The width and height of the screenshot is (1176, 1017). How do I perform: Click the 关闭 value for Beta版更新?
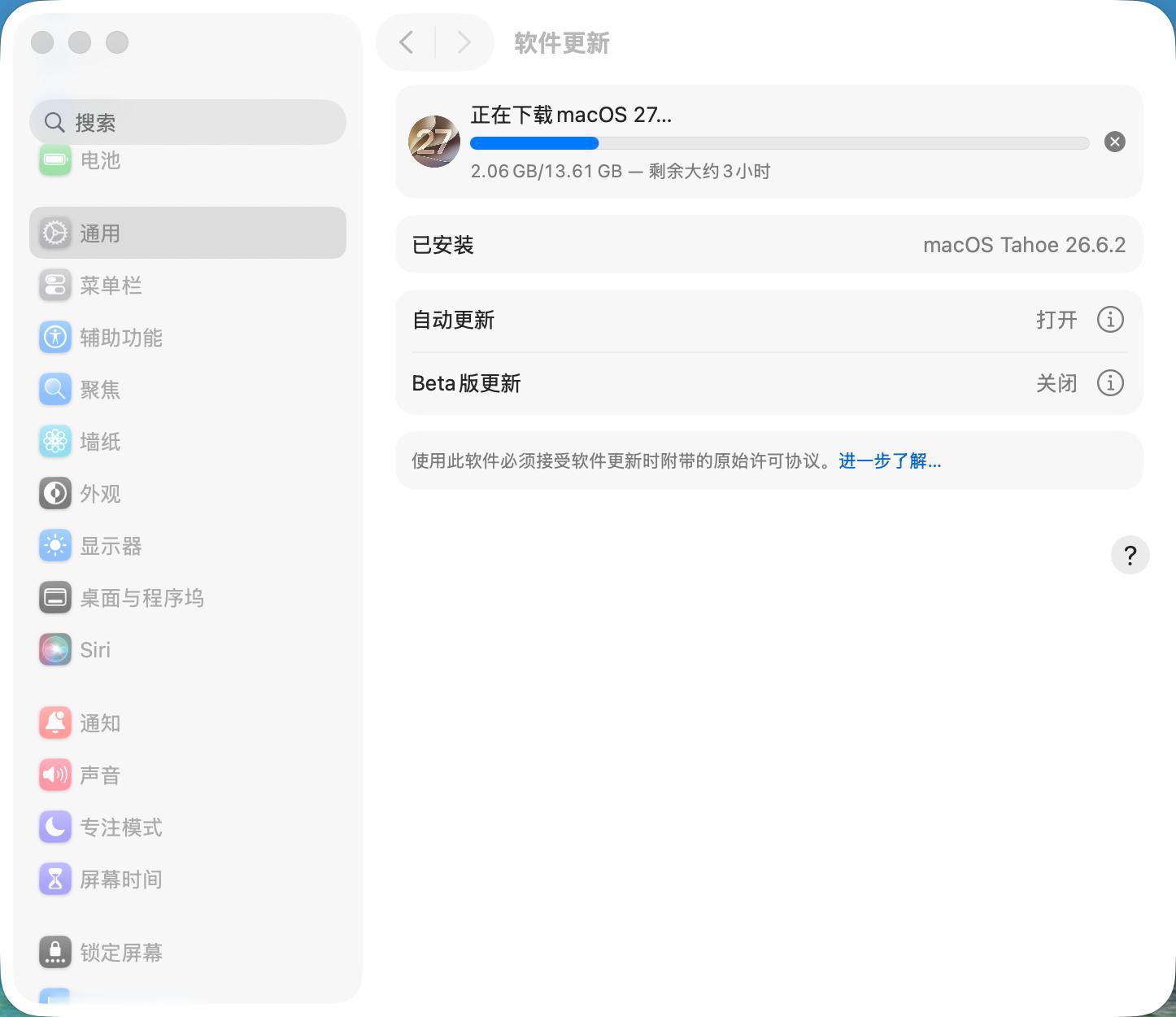click(1056, 383)
